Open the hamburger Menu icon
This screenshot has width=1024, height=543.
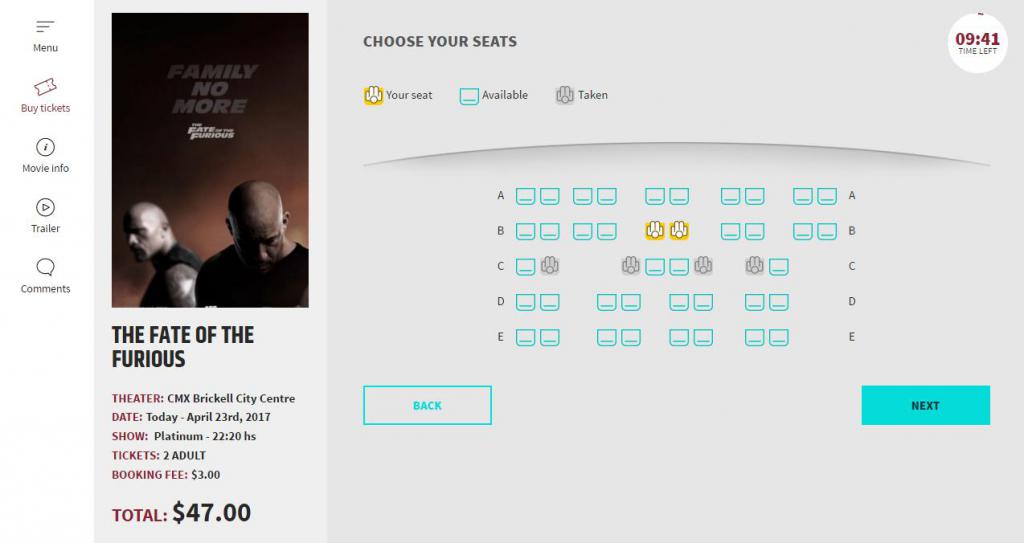(45, 26)
